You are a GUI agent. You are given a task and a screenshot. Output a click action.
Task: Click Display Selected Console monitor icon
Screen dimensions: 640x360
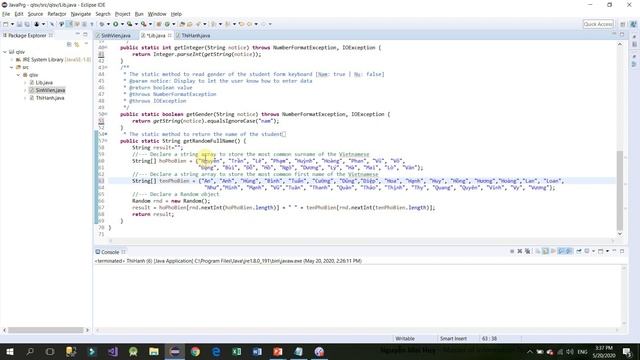coord(587,251)
